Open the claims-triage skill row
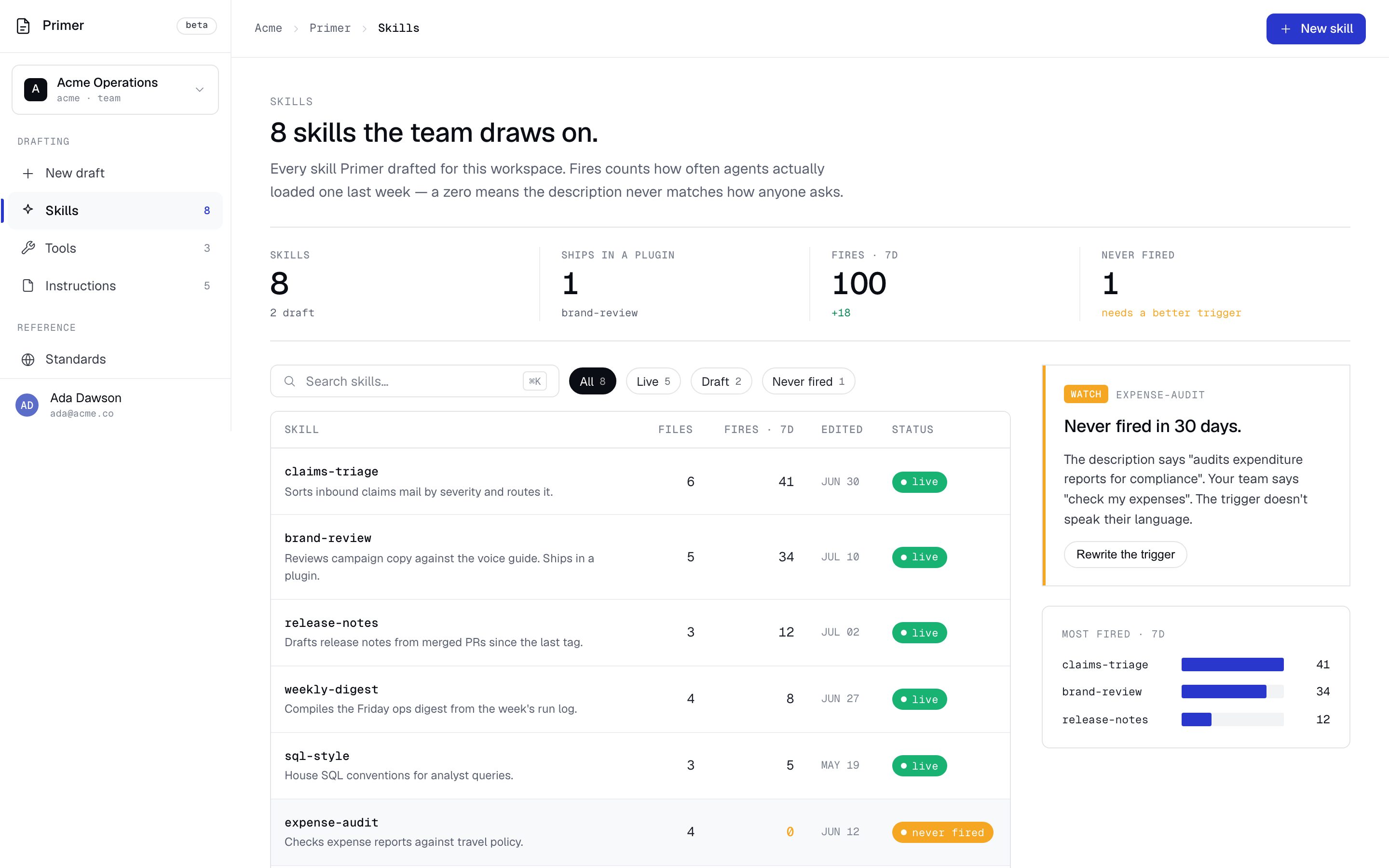The image size is (1389, 868). coord(640,481)
